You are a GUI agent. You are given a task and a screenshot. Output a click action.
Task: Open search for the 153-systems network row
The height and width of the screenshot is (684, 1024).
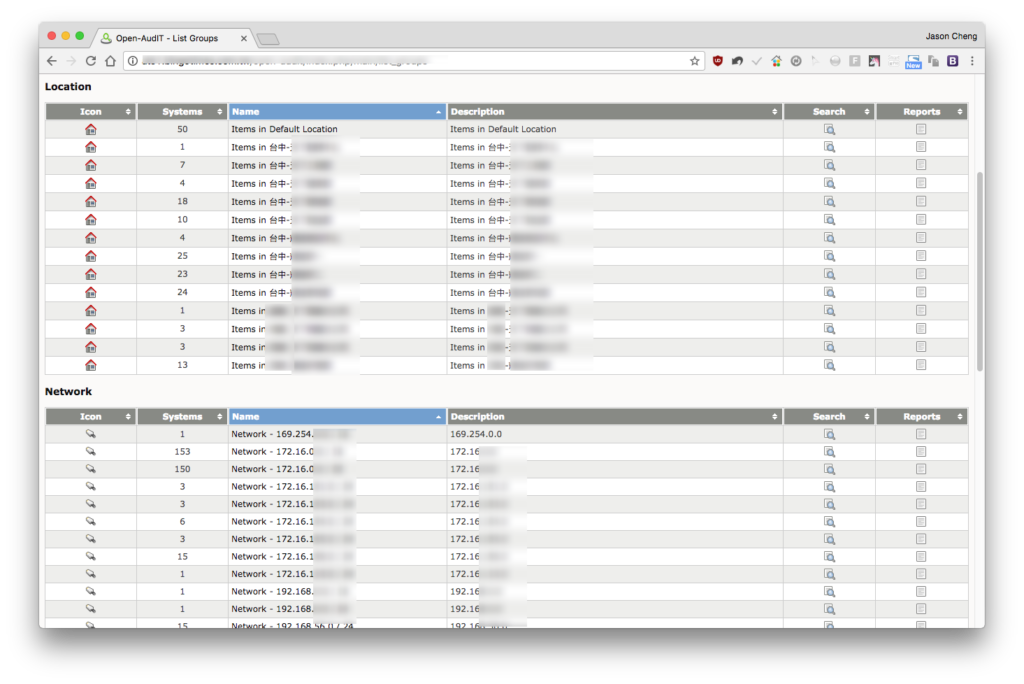(x=829, y=451)
